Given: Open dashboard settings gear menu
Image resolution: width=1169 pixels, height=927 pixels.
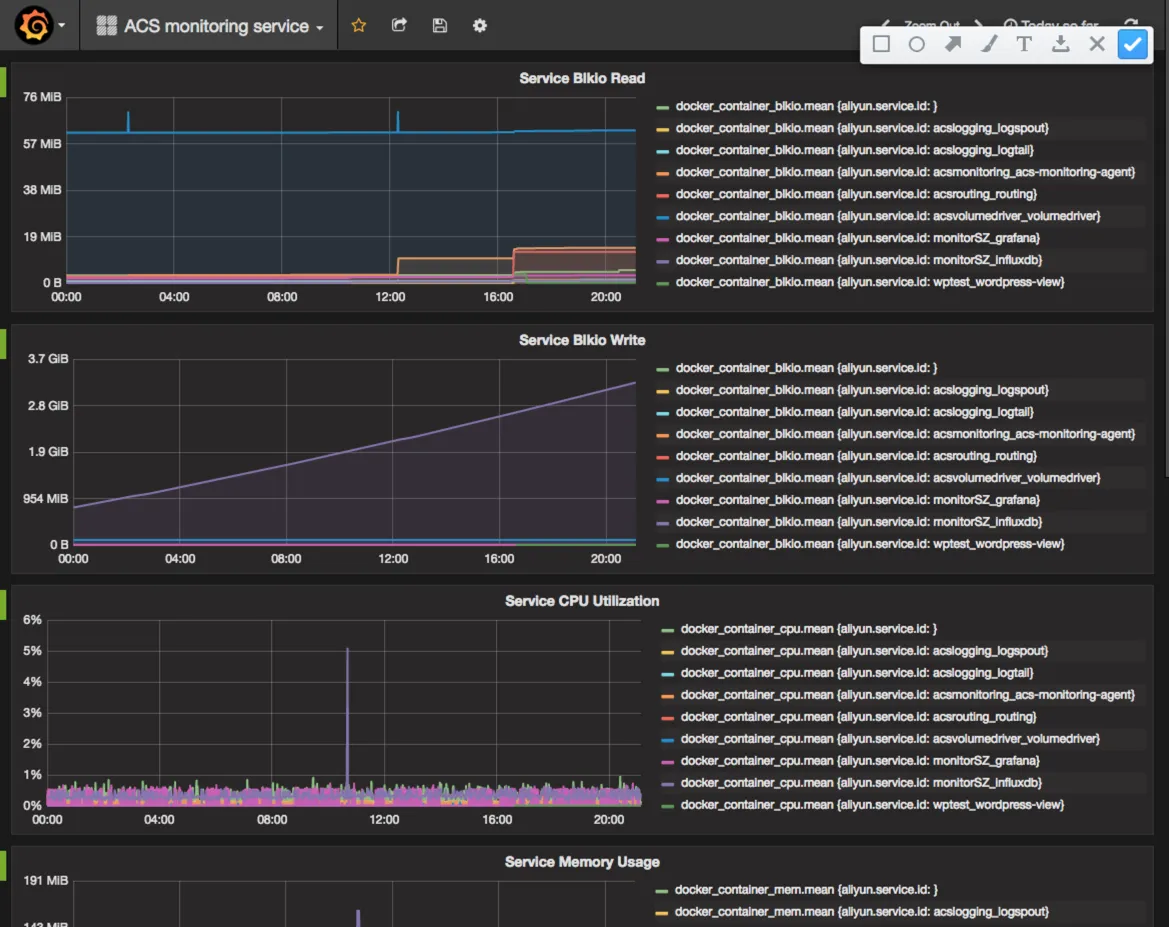Looking at the screenshot, I should [479, 25].
